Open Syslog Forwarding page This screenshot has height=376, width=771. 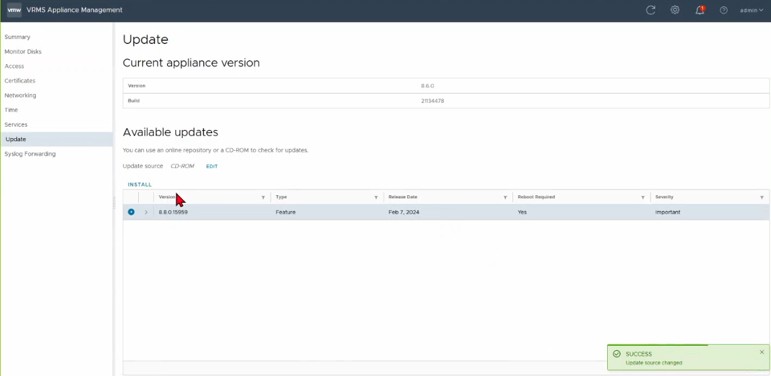tap(30, 154)
